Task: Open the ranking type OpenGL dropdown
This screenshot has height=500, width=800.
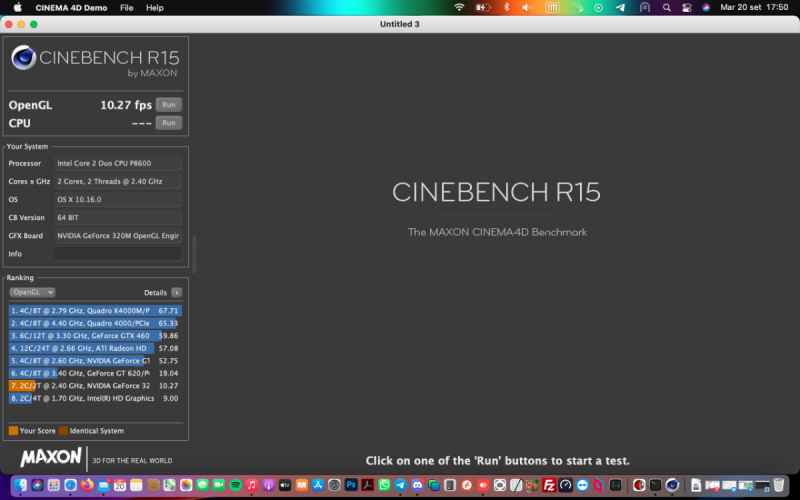Action: (x=33, y=292)
